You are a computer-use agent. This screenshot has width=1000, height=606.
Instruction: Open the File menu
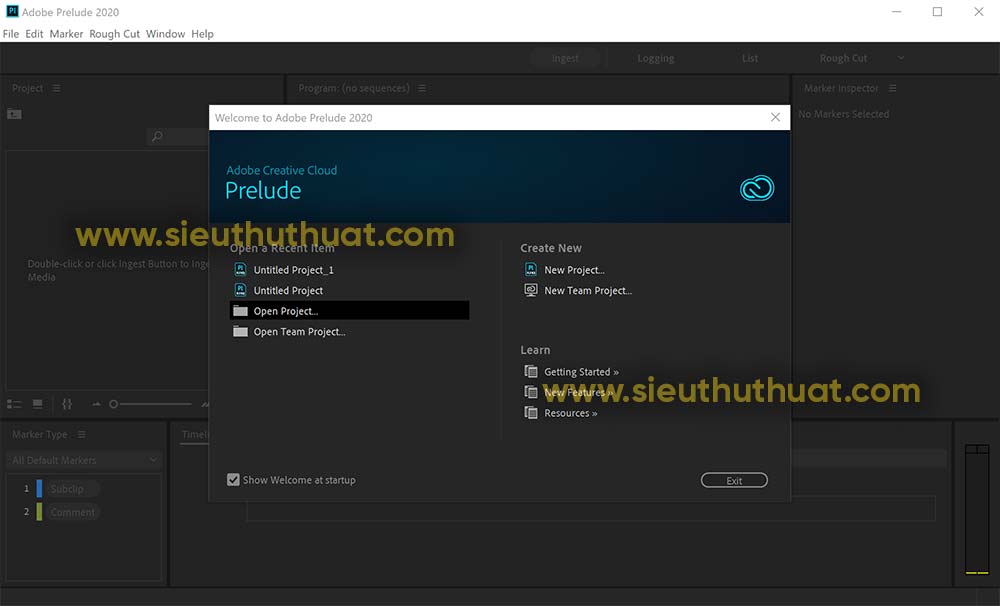[11, 34]
